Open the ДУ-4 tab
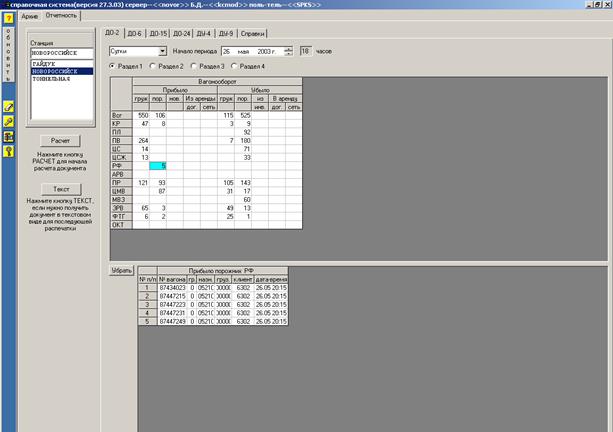Image resolution: width=613 pixels, height=432 pixels. tap(204, 34)
